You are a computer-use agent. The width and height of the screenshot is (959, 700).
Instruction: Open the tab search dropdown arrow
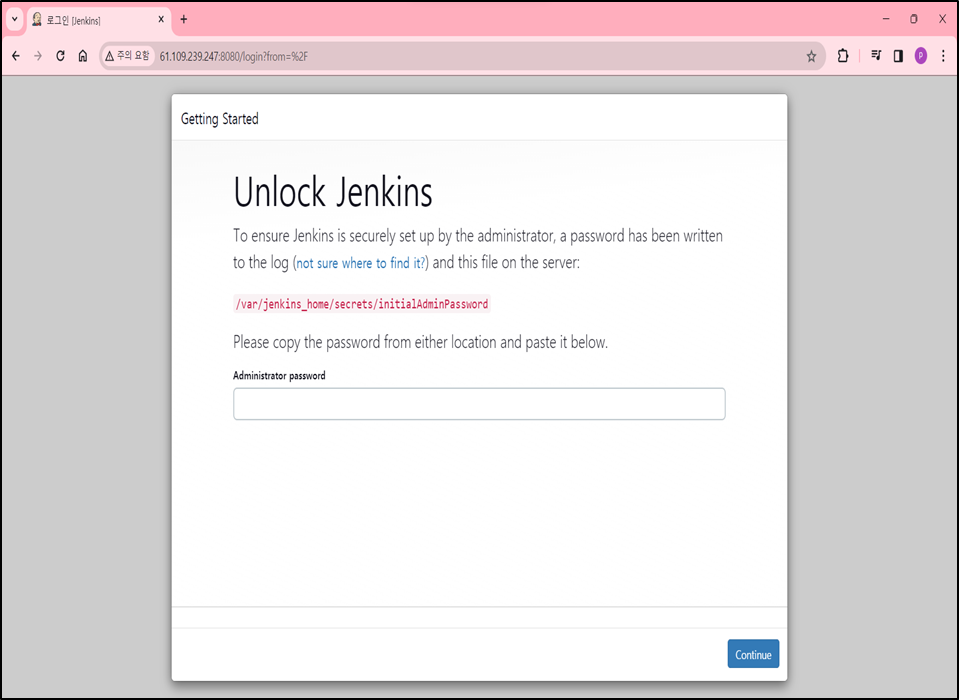pyautogui.click(x=15, y=20)
